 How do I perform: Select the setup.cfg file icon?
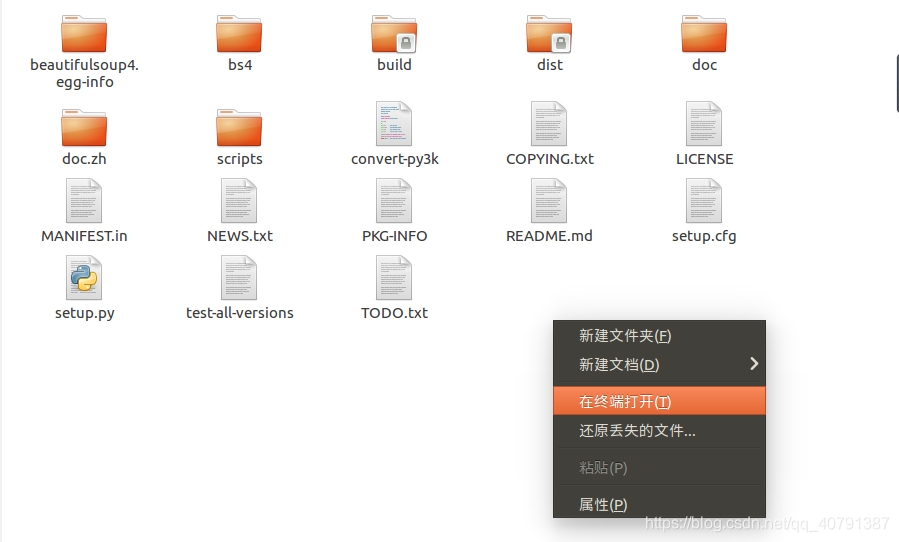[x=703, y=201]
